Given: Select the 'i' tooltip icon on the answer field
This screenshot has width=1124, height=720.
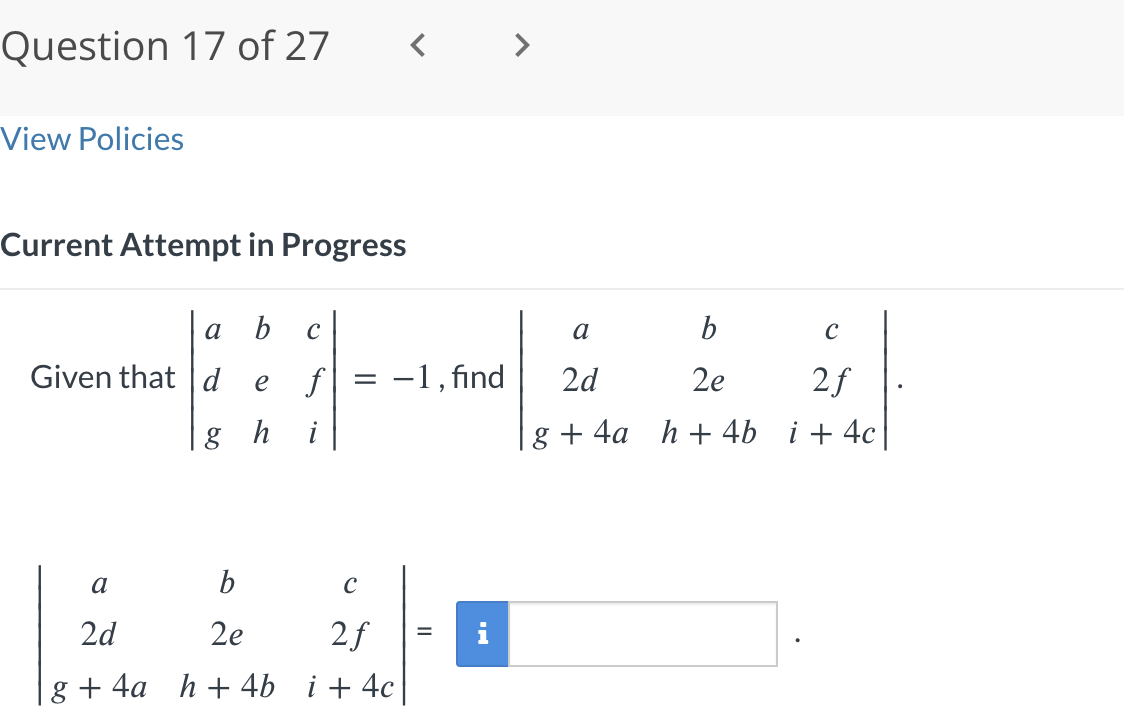Looking at the screenshot, I should pos(482,633).
